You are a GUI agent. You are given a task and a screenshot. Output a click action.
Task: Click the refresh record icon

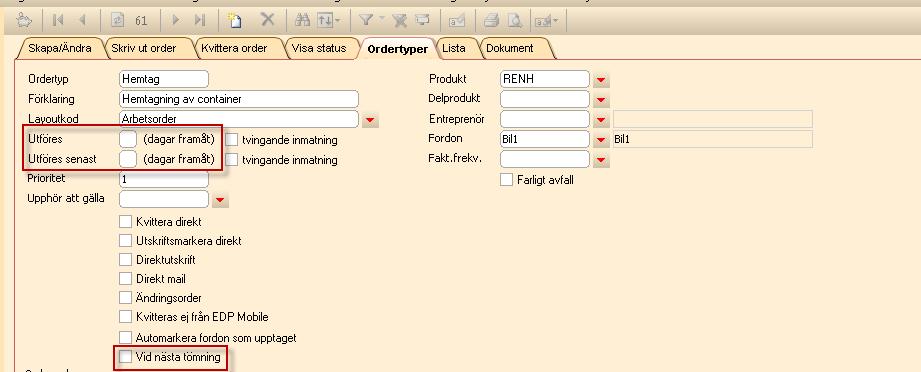point(117,21)
